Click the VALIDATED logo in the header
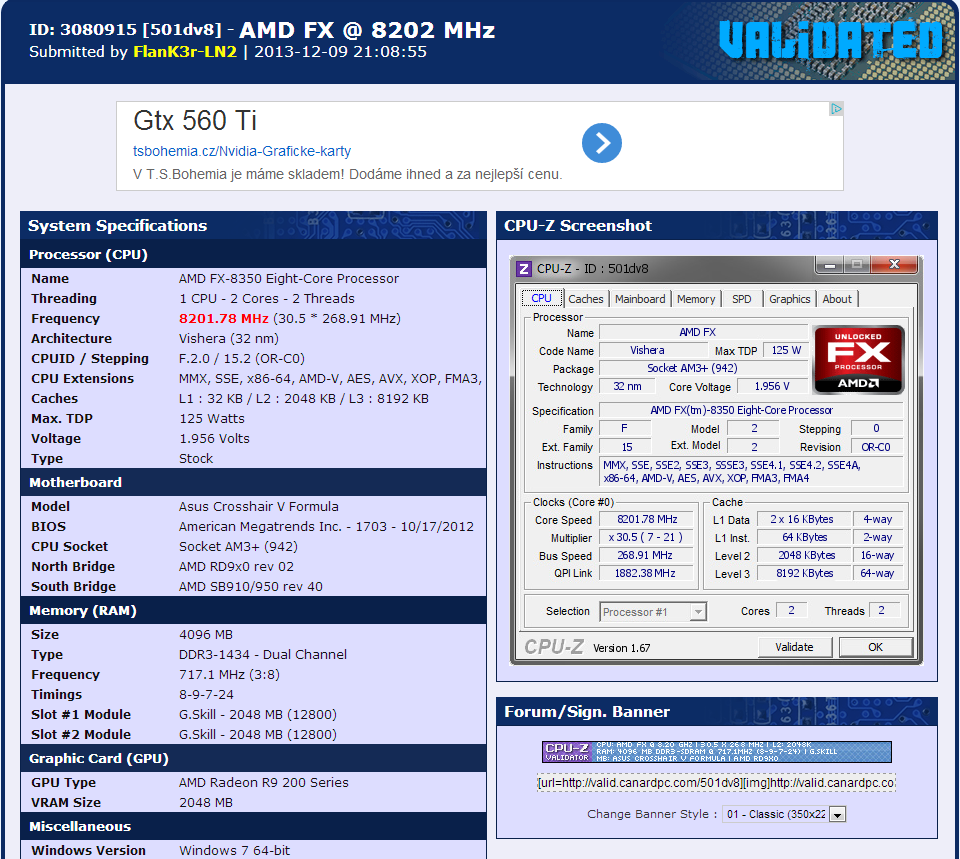The height and width of the screenshot is (859, 960). (x=831, y=40)
